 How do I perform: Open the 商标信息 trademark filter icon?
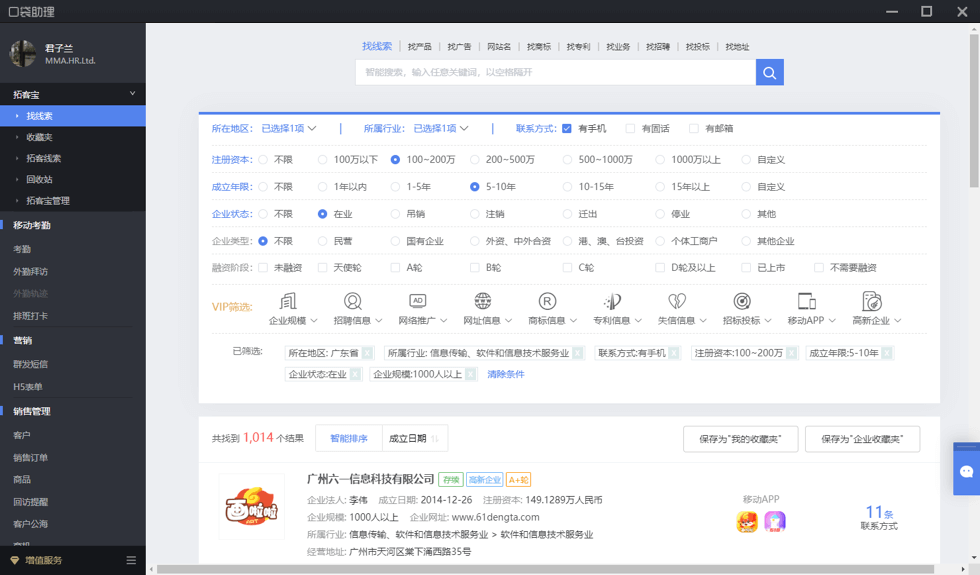coord(547,302)
